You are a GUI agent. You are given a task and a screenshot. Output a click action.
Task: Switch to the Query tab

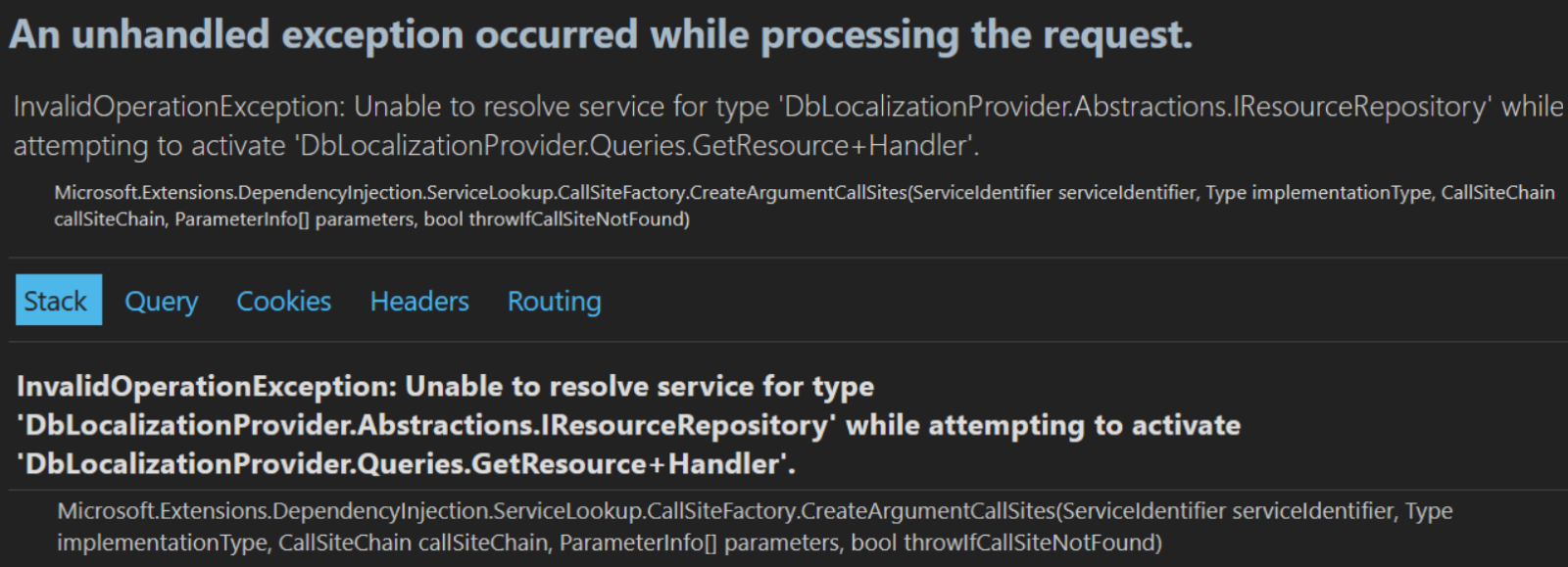[x=161, y=302]
